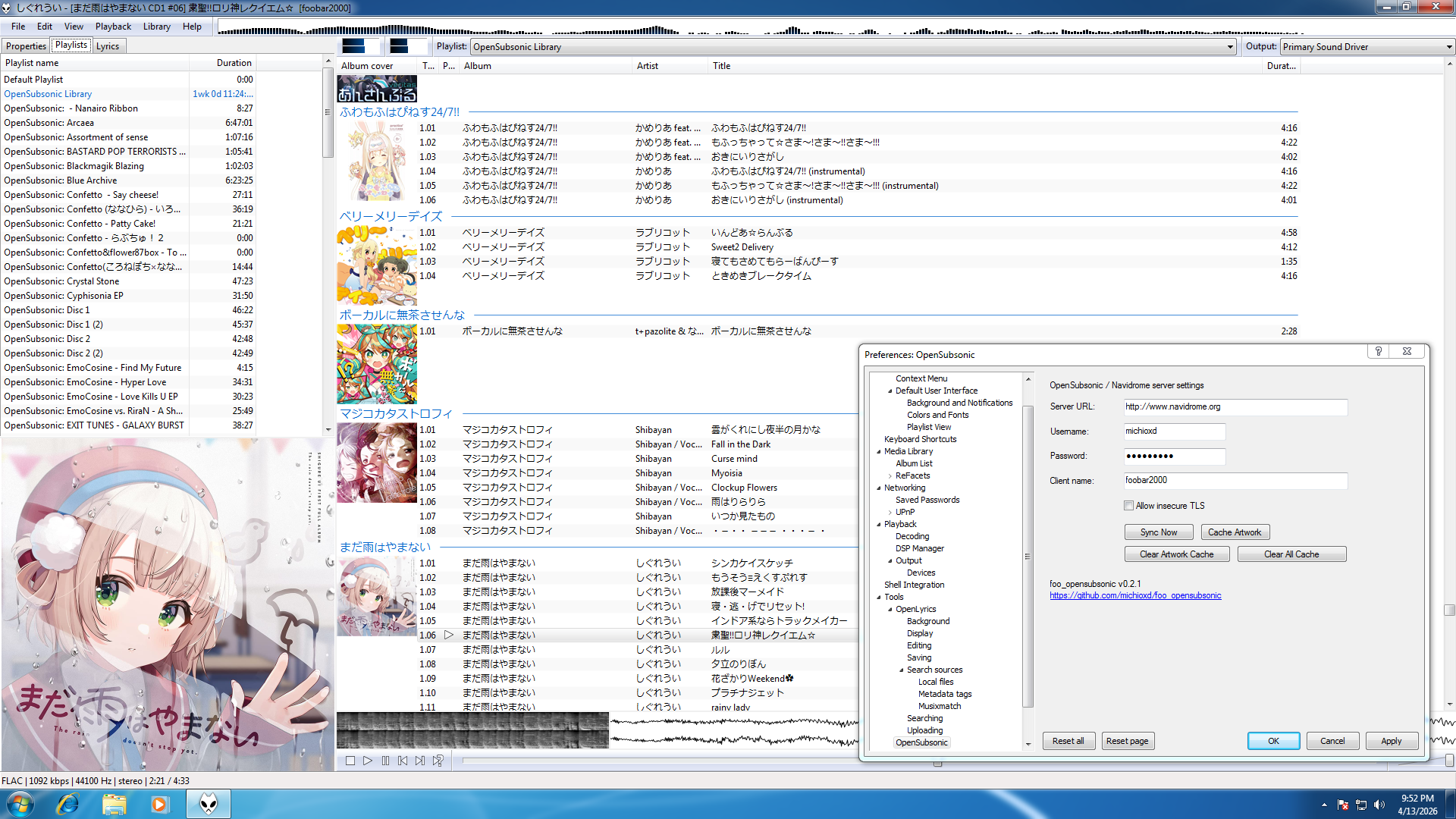Screen dimensions: 1456x819
Task: Click the Cache Artwork button
Action: pos(1235,532)
